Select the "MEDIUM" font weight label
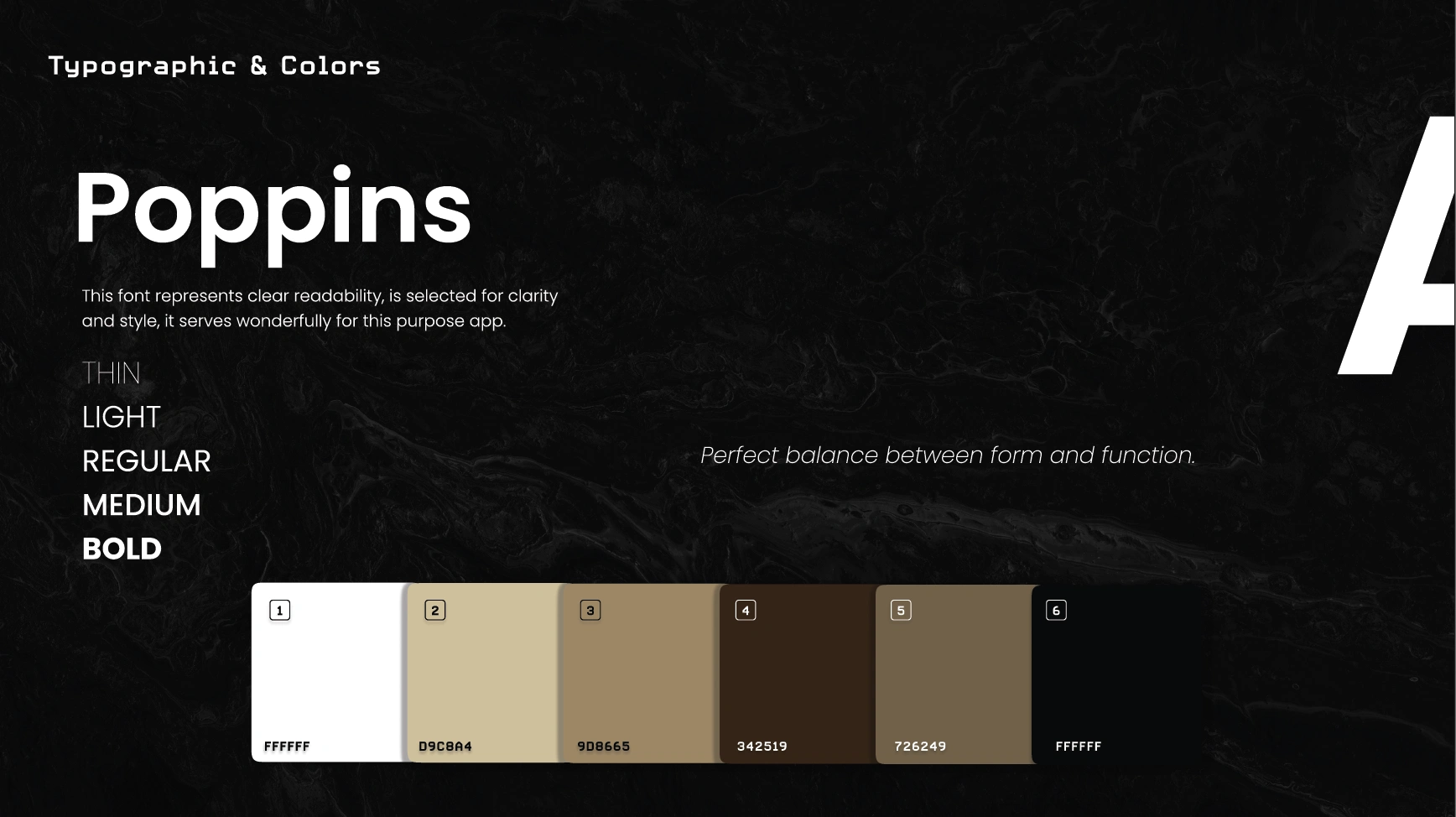The height and width of the screenshot is (817, 1456). (142, 505)
